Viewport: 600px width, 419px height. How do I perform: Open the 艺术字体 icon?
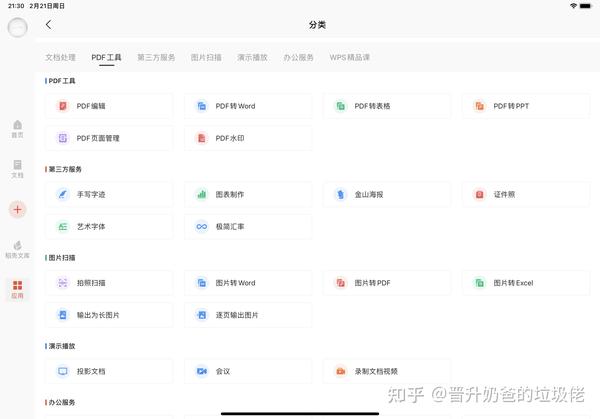pos(63,227)
